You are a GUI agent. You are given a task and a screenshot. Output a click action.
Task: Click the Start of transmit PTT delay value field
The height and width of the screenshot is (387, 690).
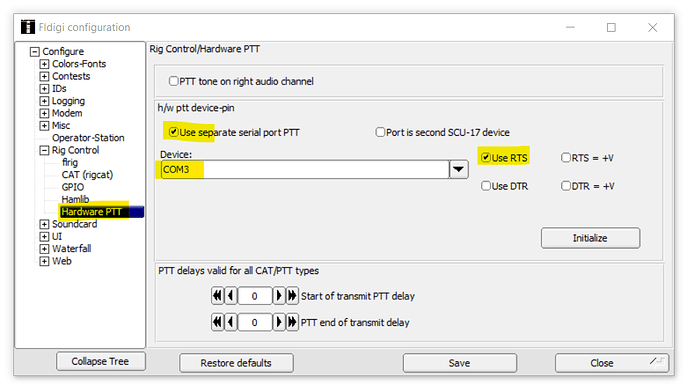(254, 296)
